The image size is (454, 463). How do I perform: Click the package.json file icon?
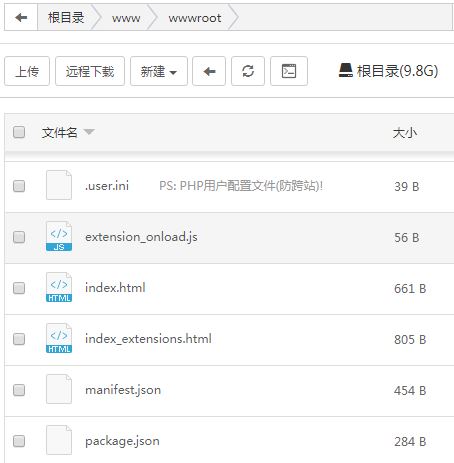59,440
